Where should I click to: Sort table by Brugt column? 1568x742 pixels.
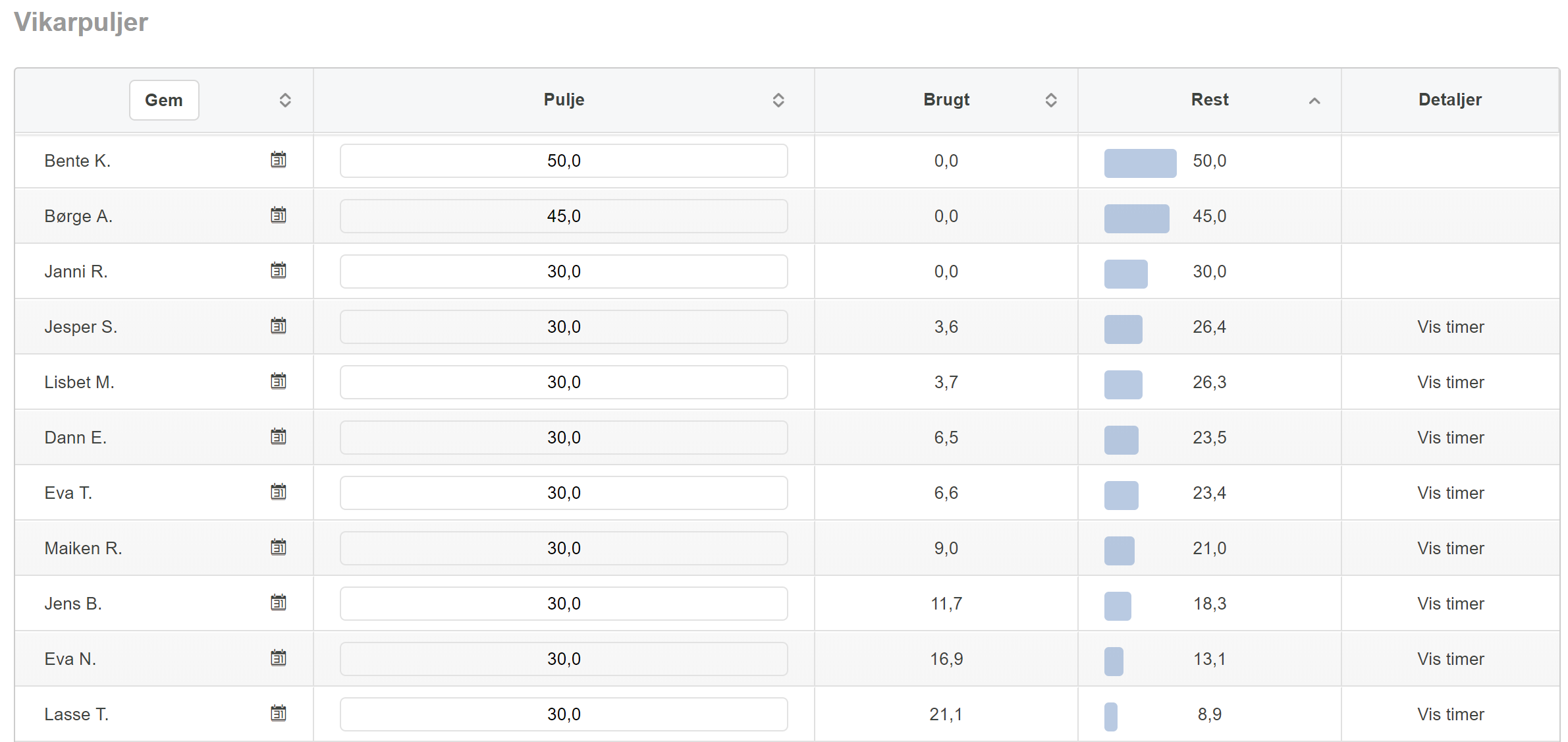coord(1051,100)
